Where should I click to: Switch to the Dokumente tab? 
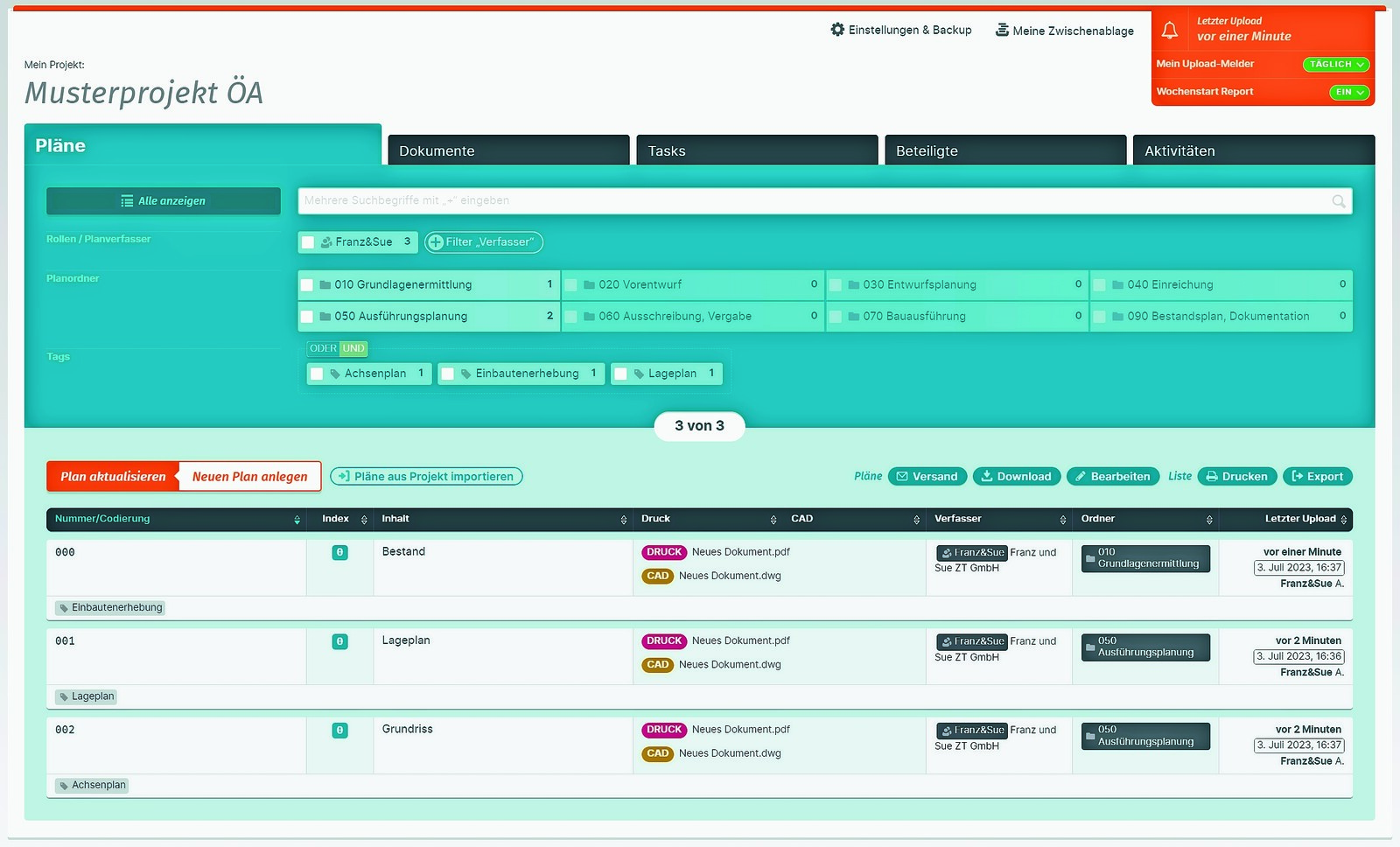508,150
